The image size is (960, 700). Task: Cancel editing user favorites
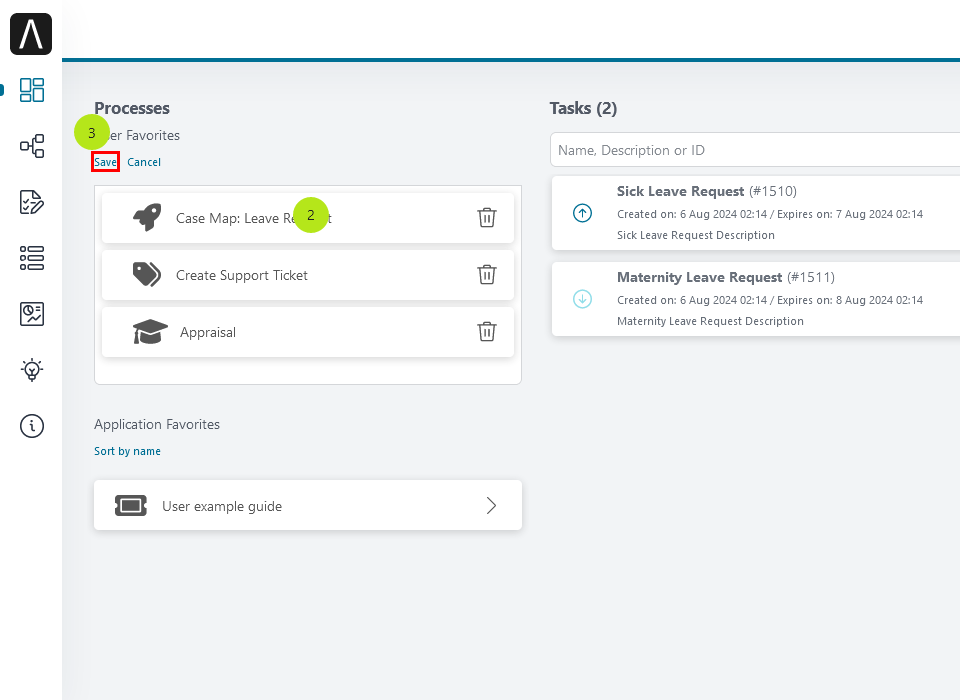(144, 162)
